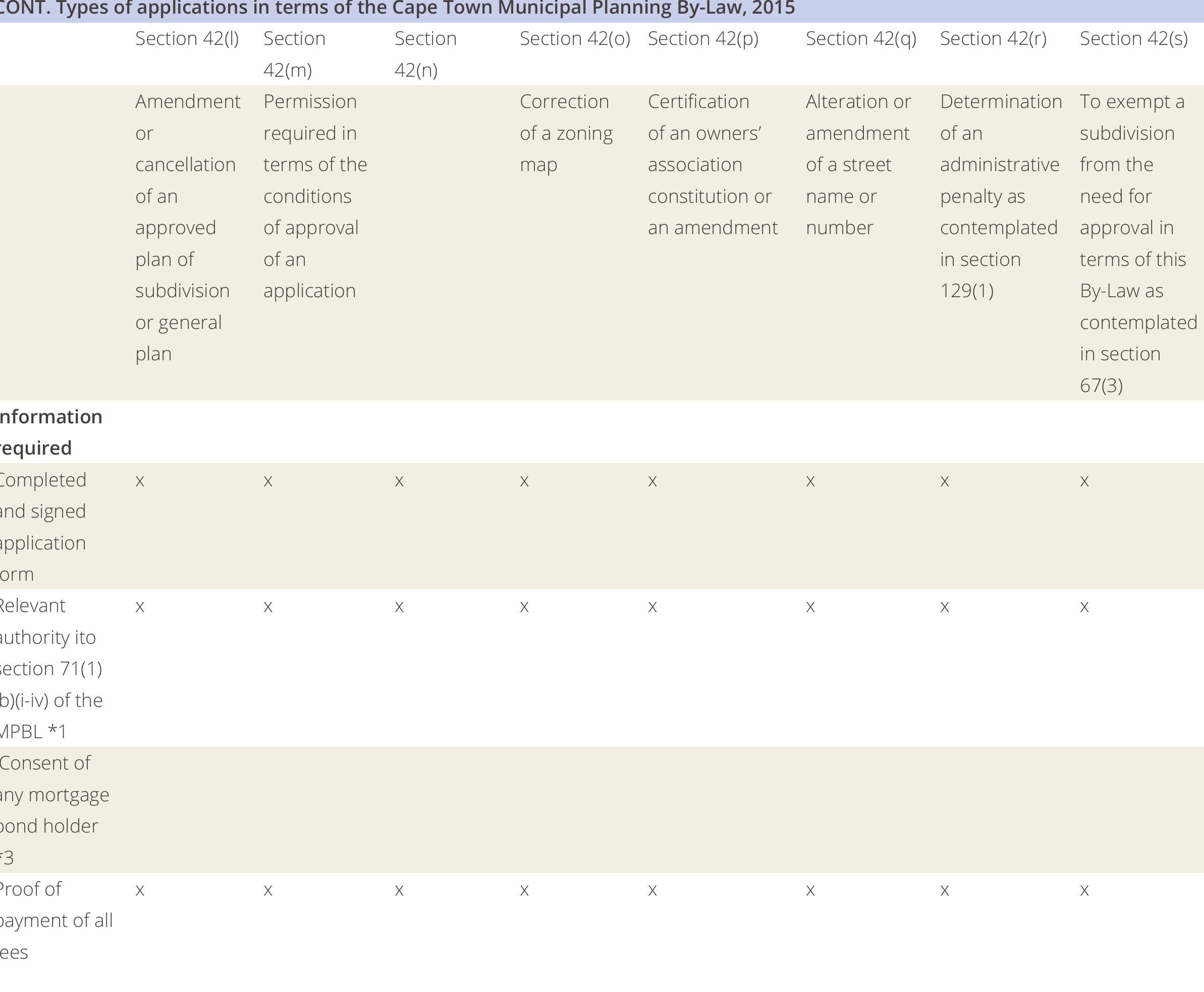This screenshot has height=992, width=1204.
Task: Click 'Alteration or amendment of a street name' text
Action: pos(857,164)
